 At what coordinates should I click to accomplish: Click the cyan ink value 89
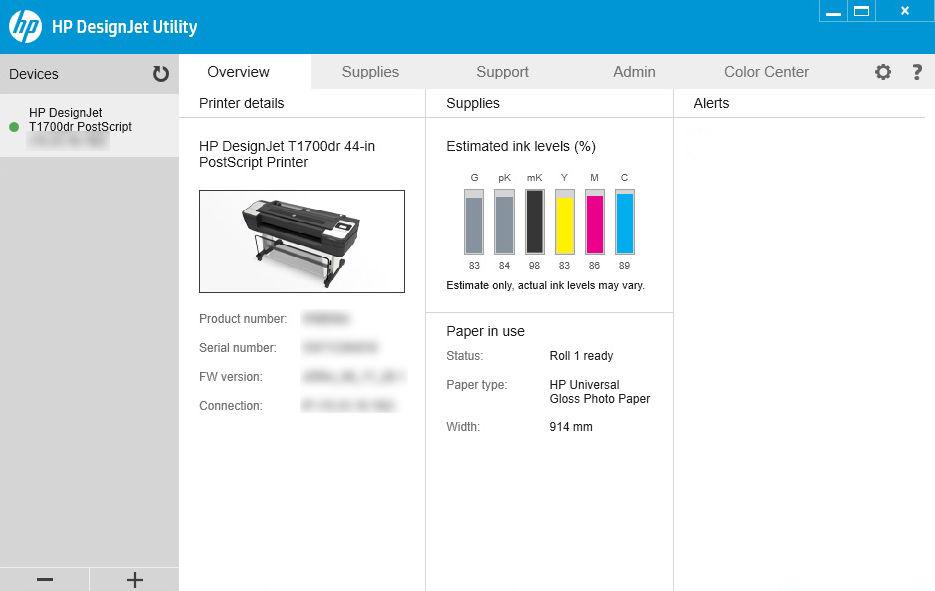[624, 265]
